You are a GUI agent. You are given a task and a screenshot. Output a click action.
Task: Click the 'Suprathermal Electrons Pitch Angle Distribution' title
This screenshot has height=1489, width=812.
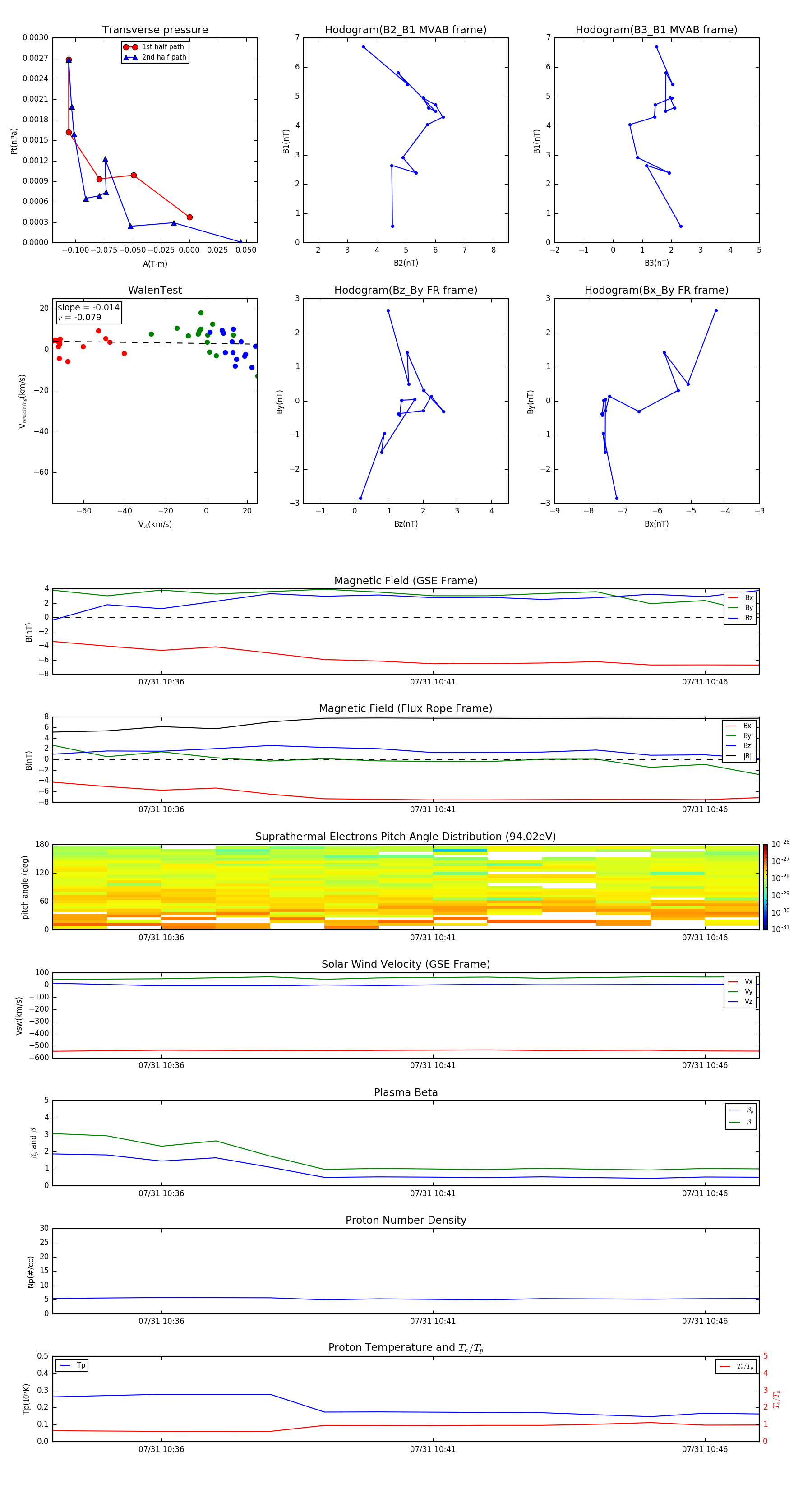(x=406, y=837)
